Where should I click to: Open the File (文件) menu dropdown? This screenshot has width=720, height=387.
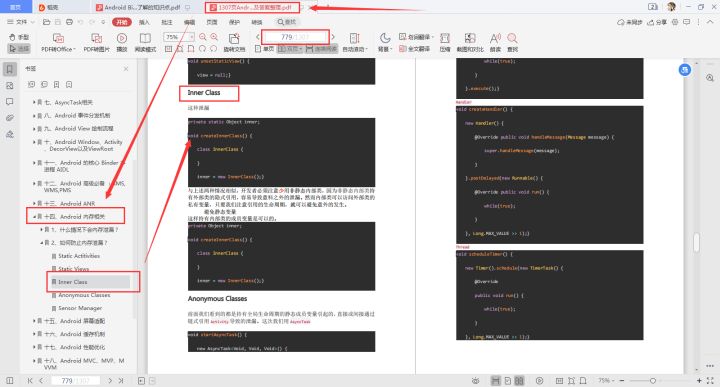point(21,22)
